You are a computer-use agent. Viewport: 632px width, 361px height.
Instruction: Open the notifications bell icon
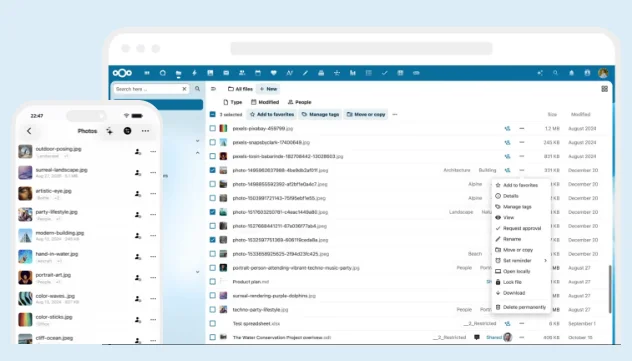572,73
